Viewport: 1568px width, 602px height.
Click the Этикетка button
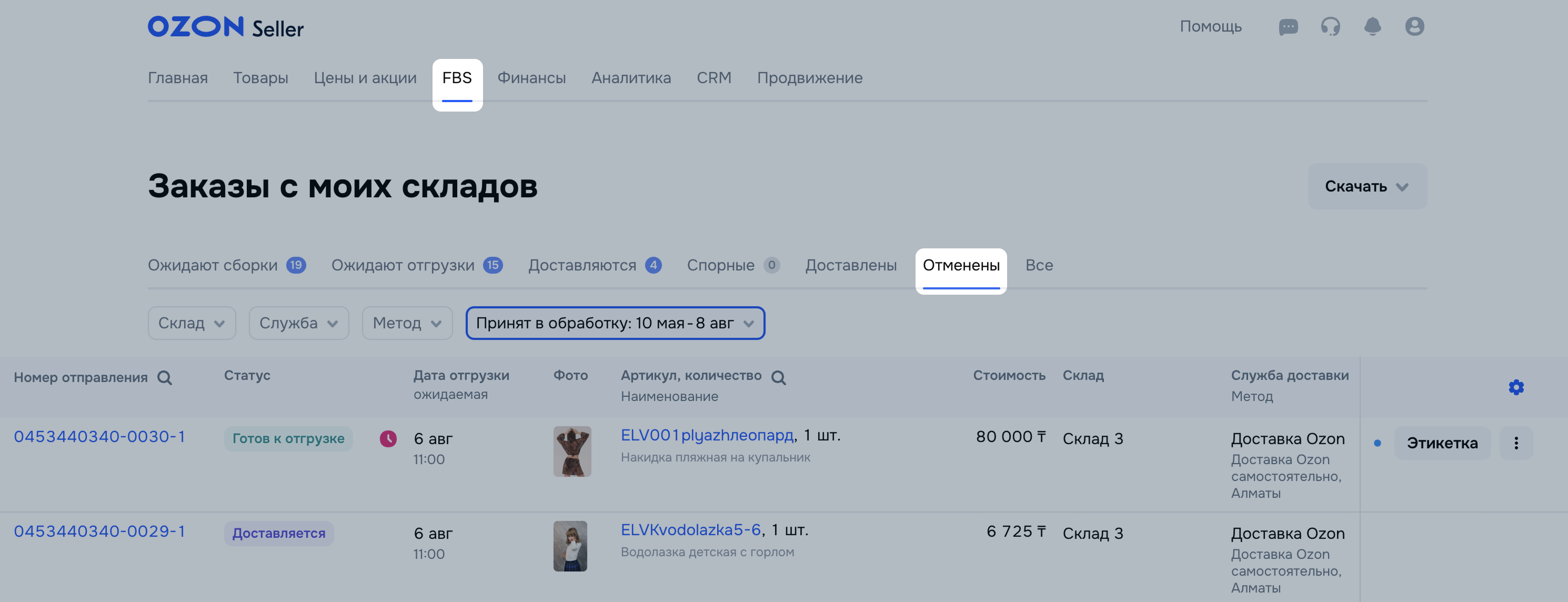pyautogui.click(x=1442, y=443)
